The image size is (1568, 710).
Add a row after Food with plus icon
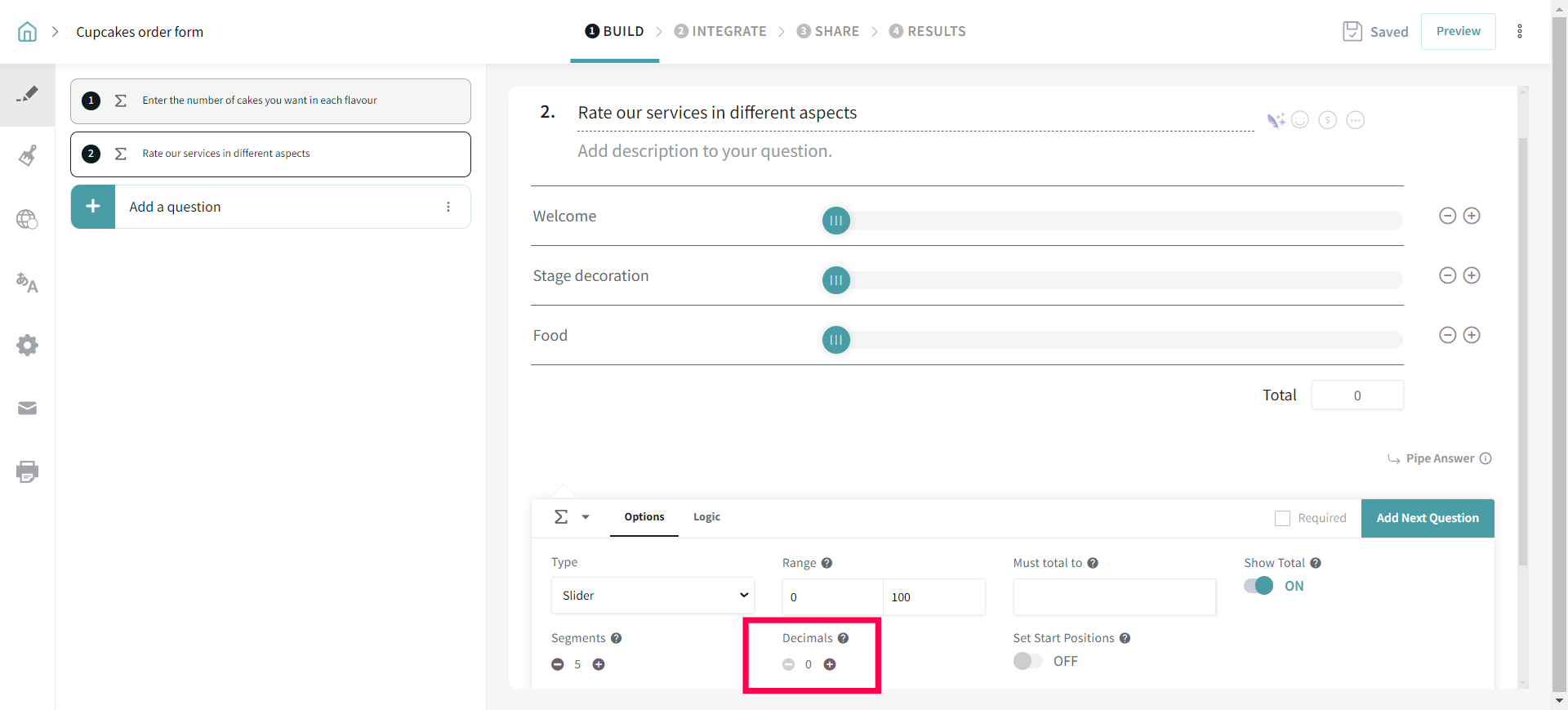pyautogui.click(x=1472, y=335)
